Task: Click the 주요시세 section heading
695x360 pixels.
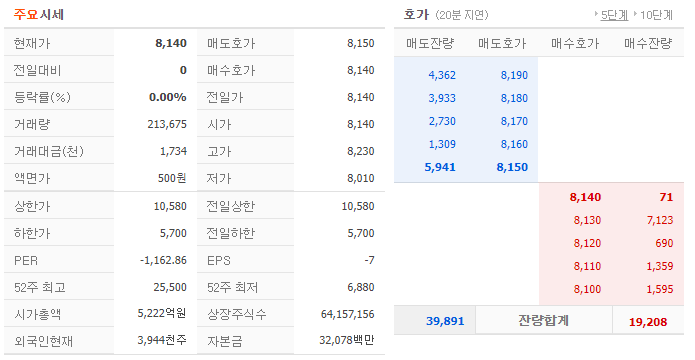Action: pos(39,15)
